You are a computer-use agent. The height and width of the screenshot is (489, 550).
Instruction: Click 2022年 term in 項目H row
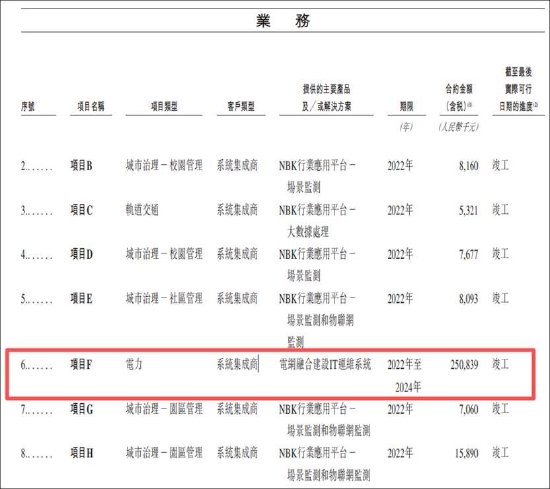click(400, 453)
